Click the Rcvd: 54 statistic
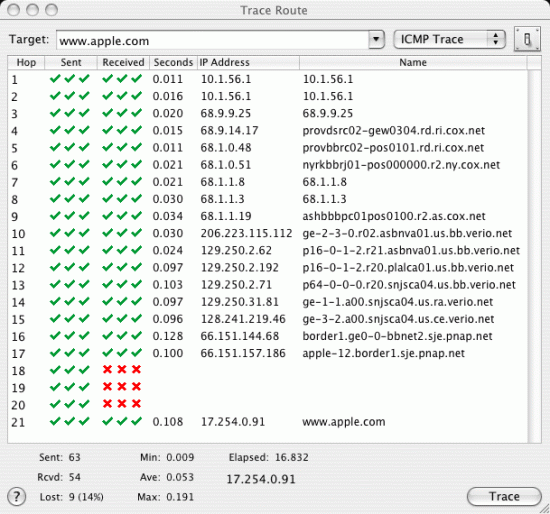The height and width of the screenshot is (514, 550). coord(59,477)
